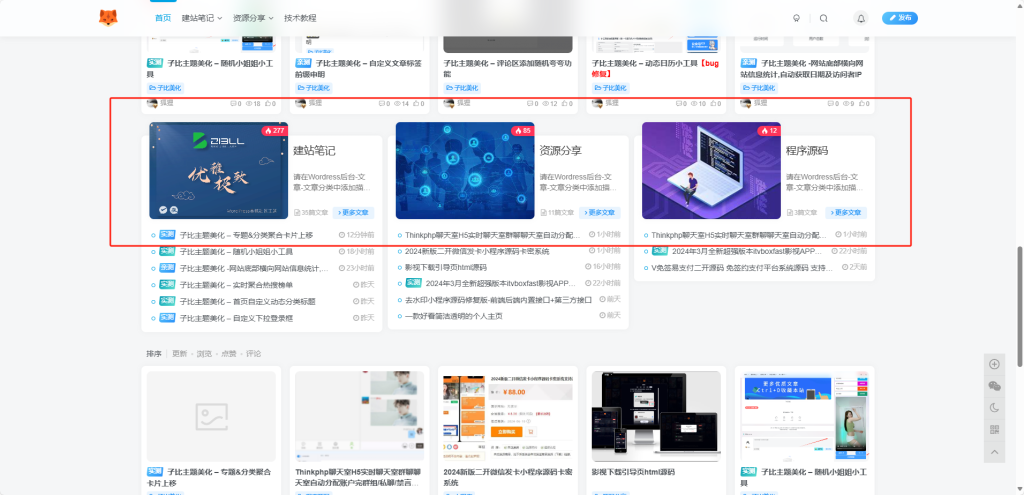
Task: Open the 程序源码 category heading
Action: (x=807, y=151)
